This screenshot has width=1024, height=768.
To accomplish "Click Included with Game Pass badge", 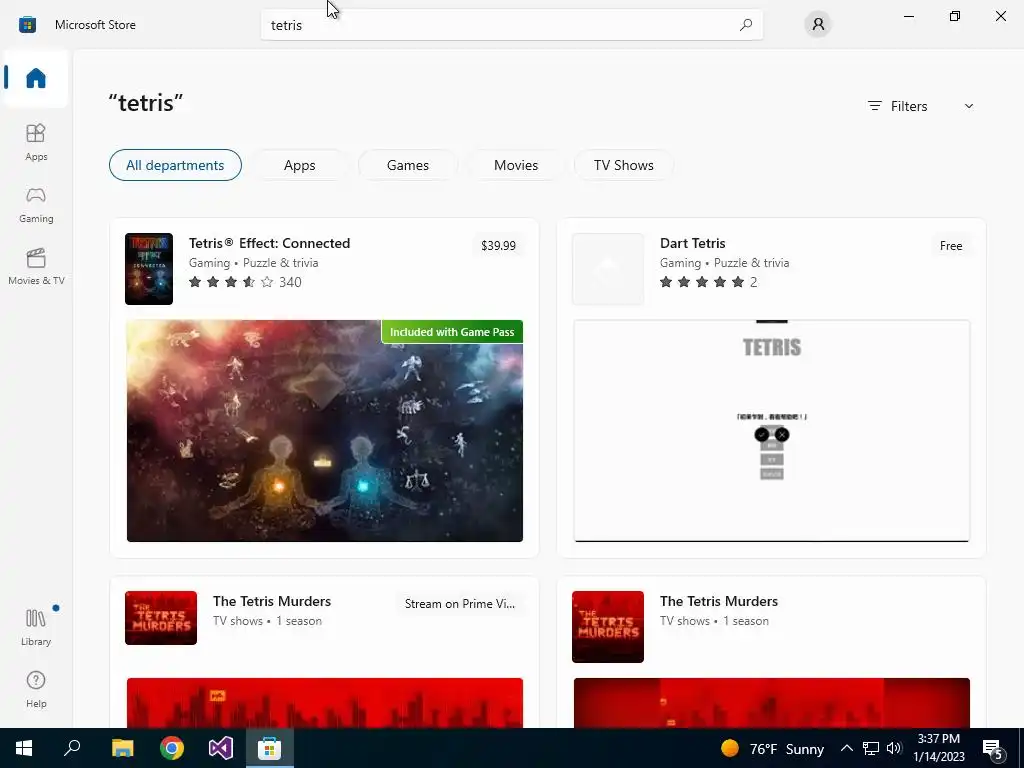I will click(452, 332).
